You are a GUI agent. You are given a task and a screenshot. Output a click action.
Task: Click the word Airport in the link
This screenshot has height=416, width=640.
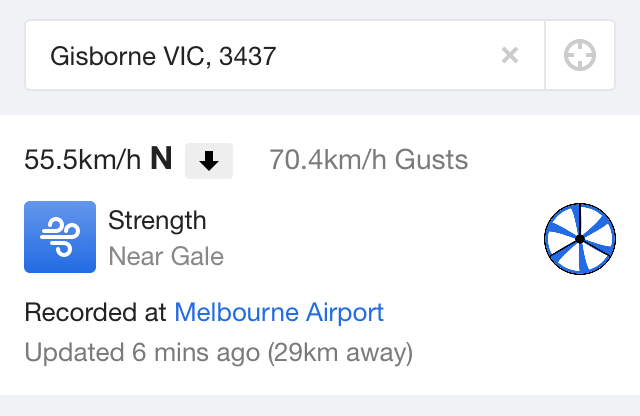click(x=345, y=314)
